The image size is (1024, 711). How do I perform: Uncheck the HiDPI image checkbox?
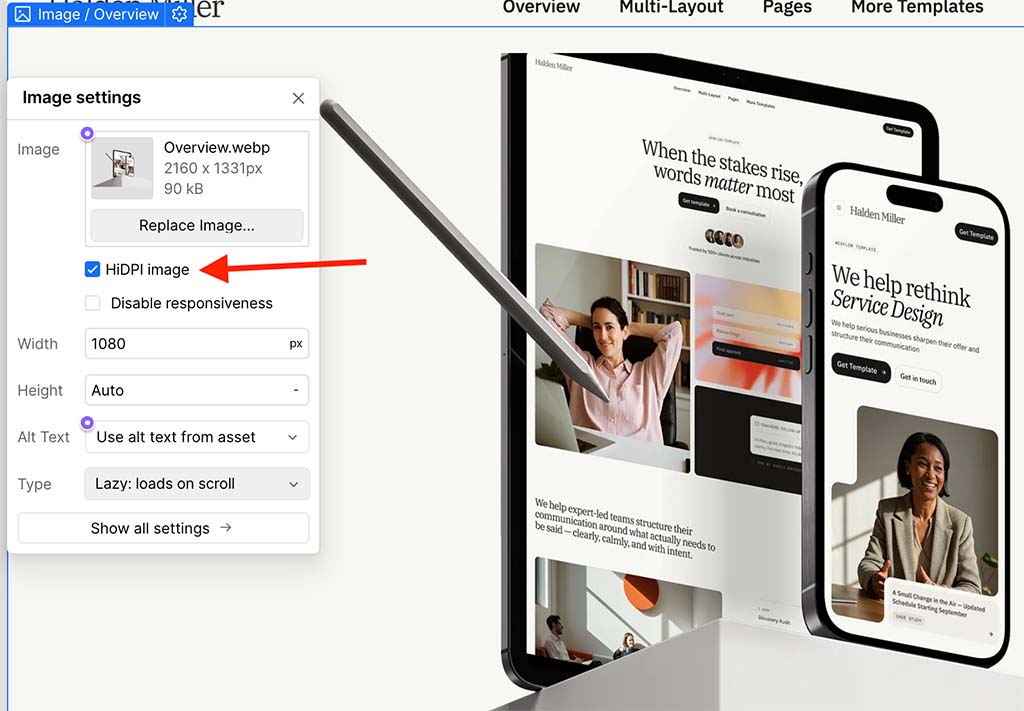(93, 269)
